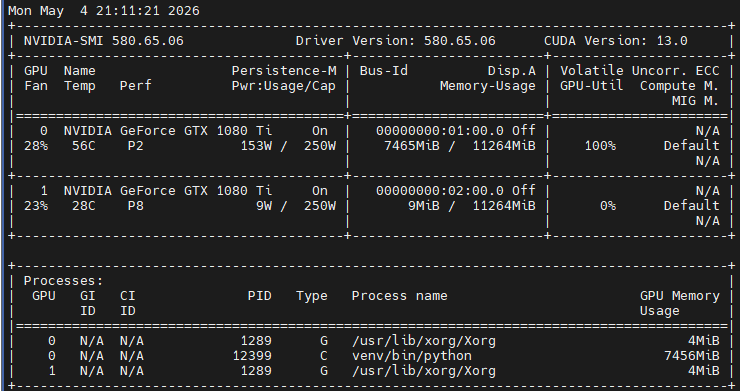
Task: Click type C for the python process
Action: (x=324, y=356)
